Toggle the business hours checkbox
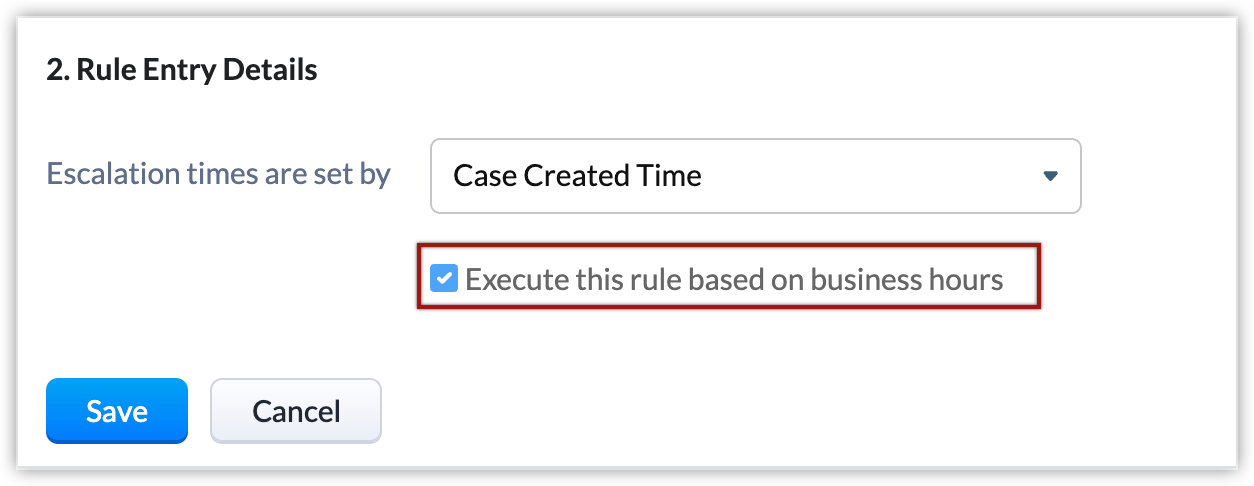 coord(443,278)
